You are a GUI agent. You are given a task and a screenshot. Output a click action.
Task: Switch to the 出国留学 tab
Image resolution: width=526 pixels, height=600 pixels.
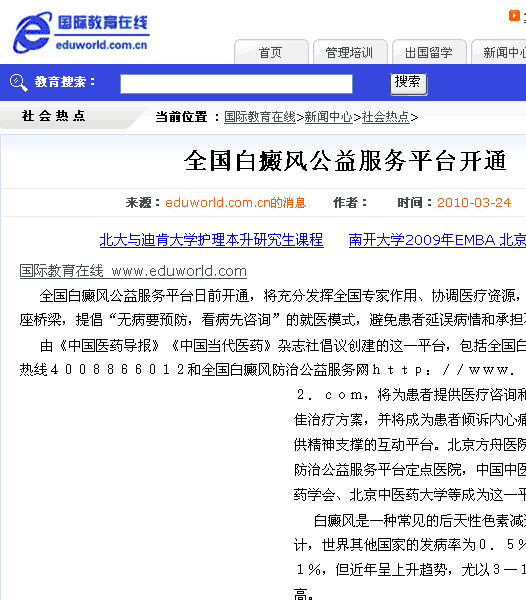(x=429, y=52)
